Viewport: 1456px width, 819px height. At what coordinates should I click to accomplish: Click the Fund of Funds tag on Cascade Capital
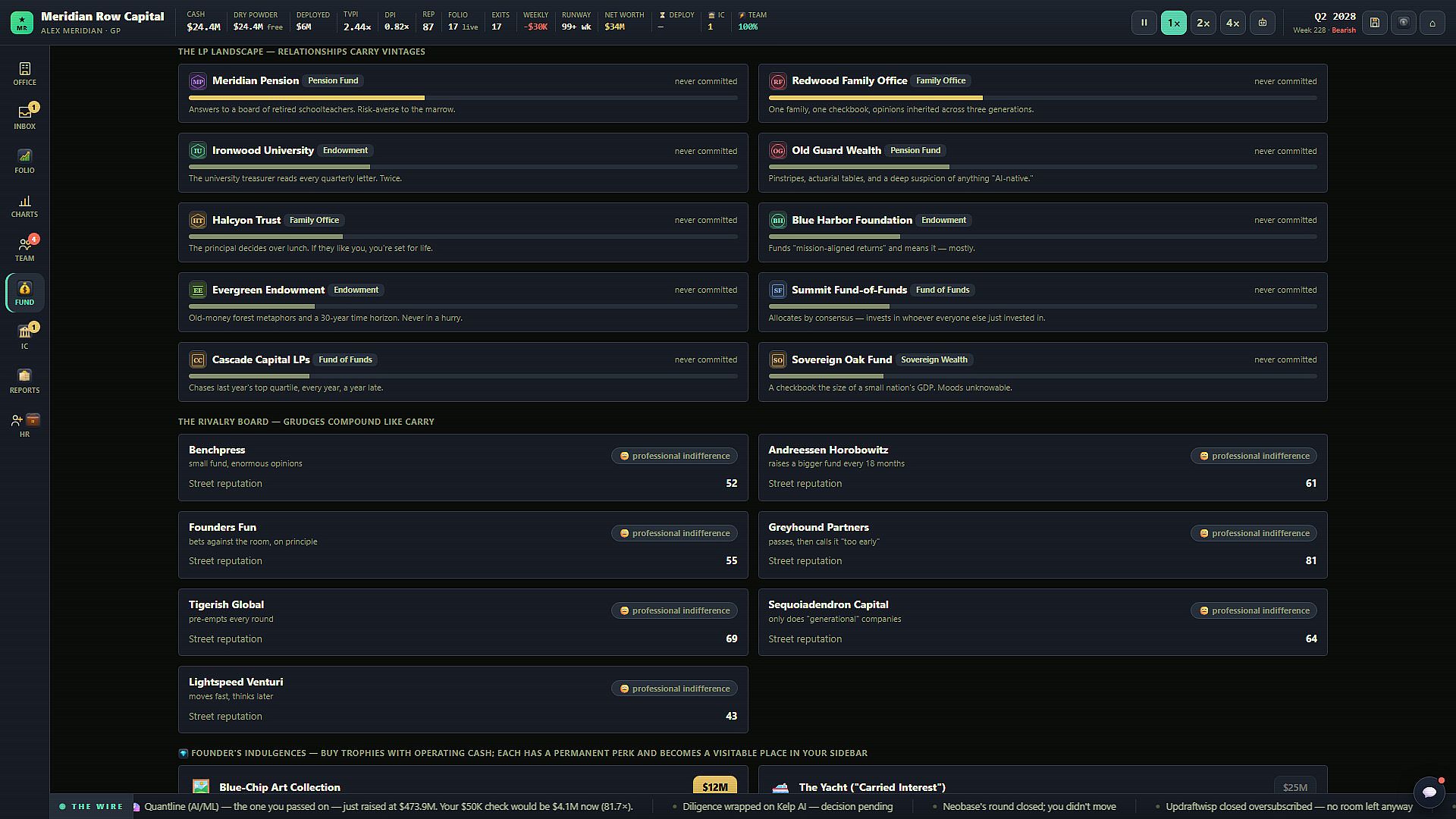[345, 359]
